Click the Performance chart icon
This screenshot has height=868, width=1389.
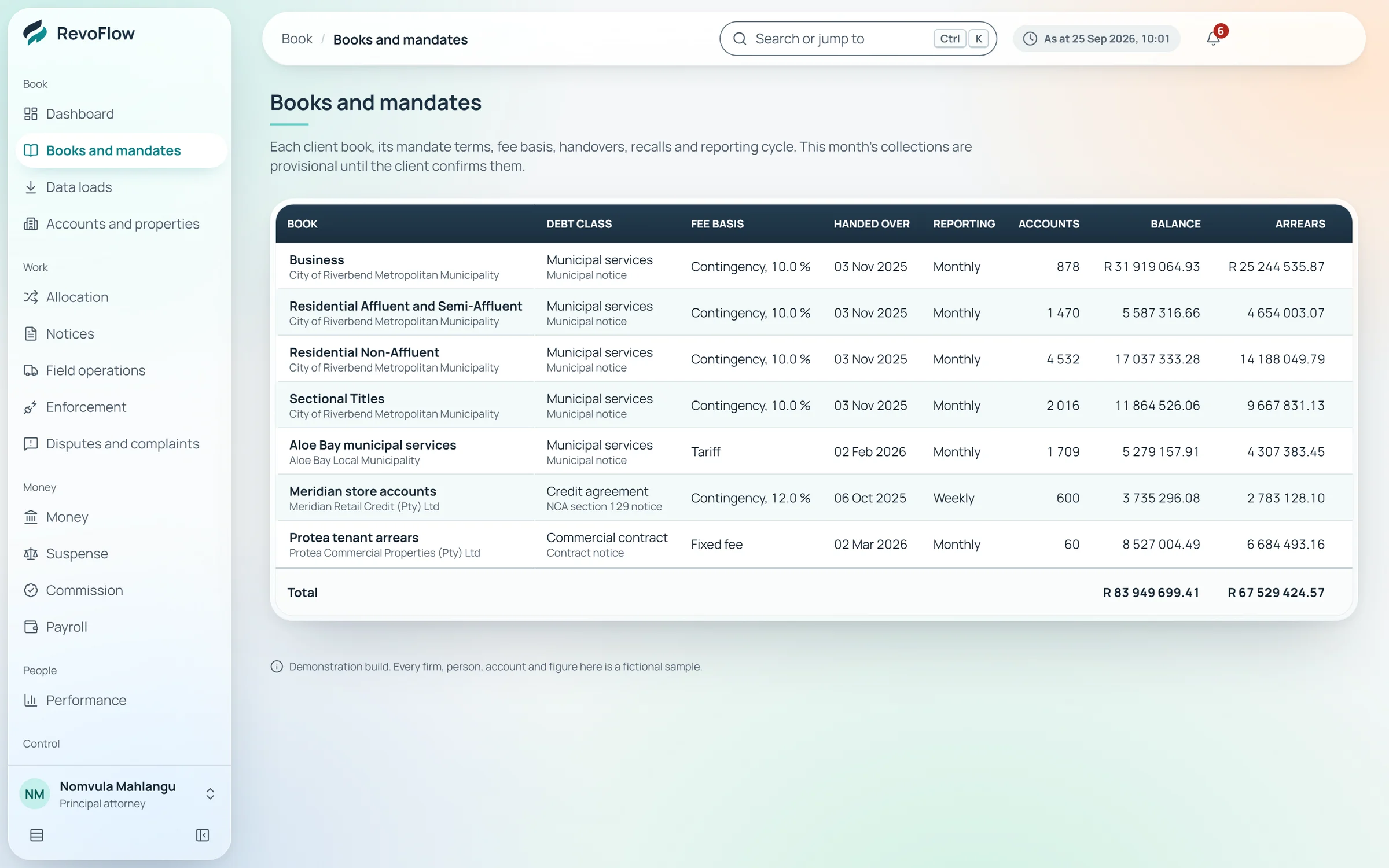(x=31, y=700)
